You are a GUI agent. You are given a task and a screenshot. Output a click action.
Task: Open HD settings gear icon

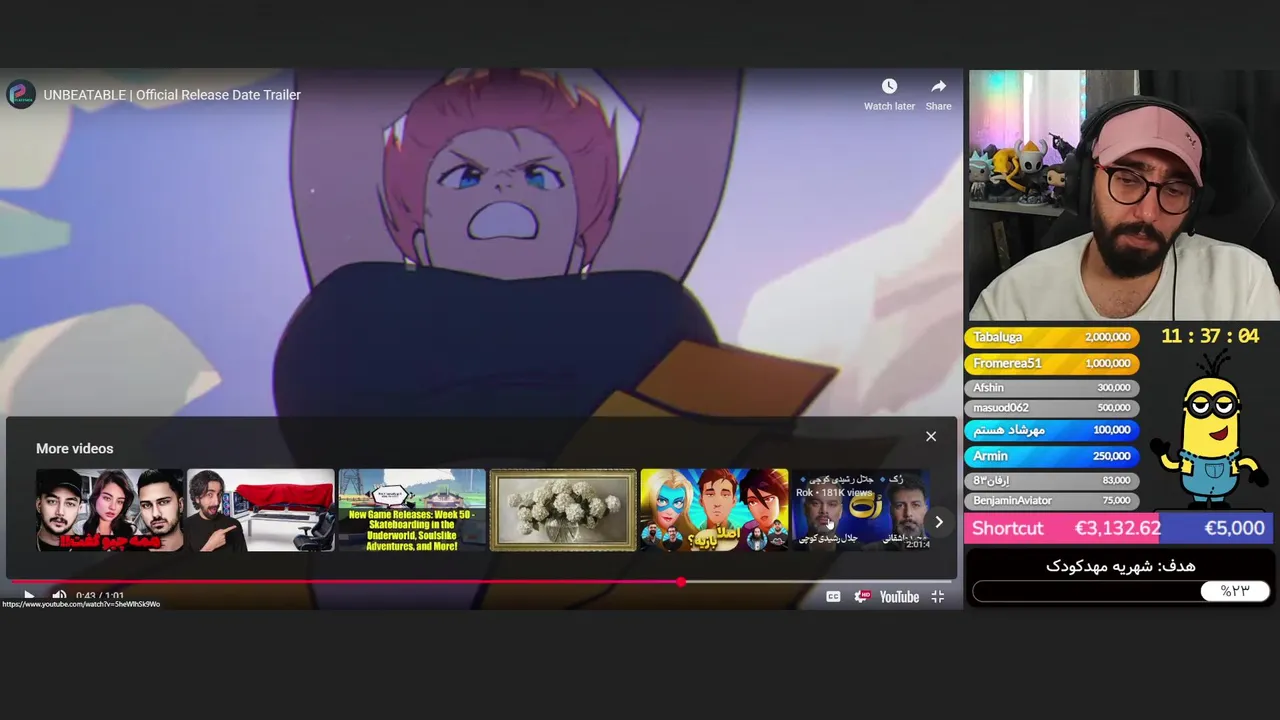point(861,597)
